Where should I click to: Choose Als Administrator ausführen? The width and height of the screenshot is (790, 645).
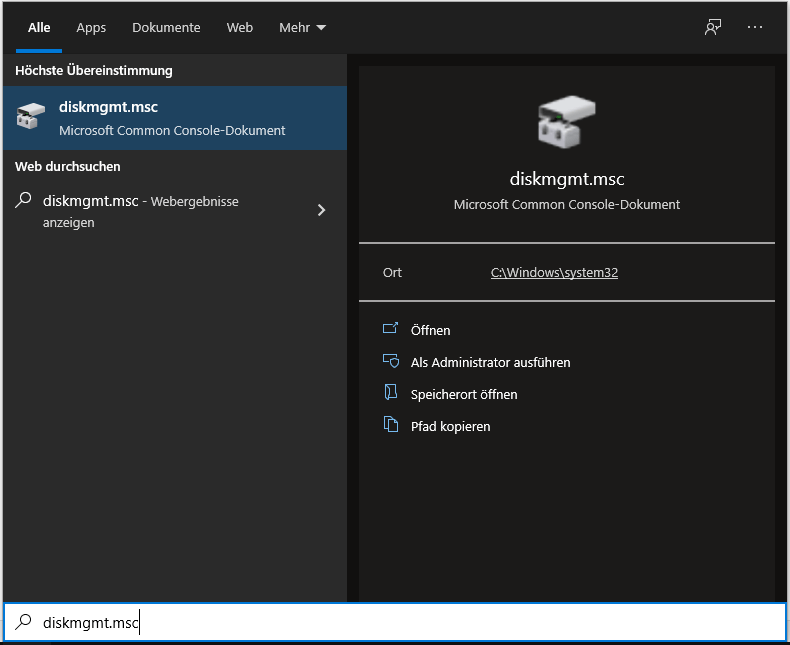pyautogui.click(x=490, y=362)
